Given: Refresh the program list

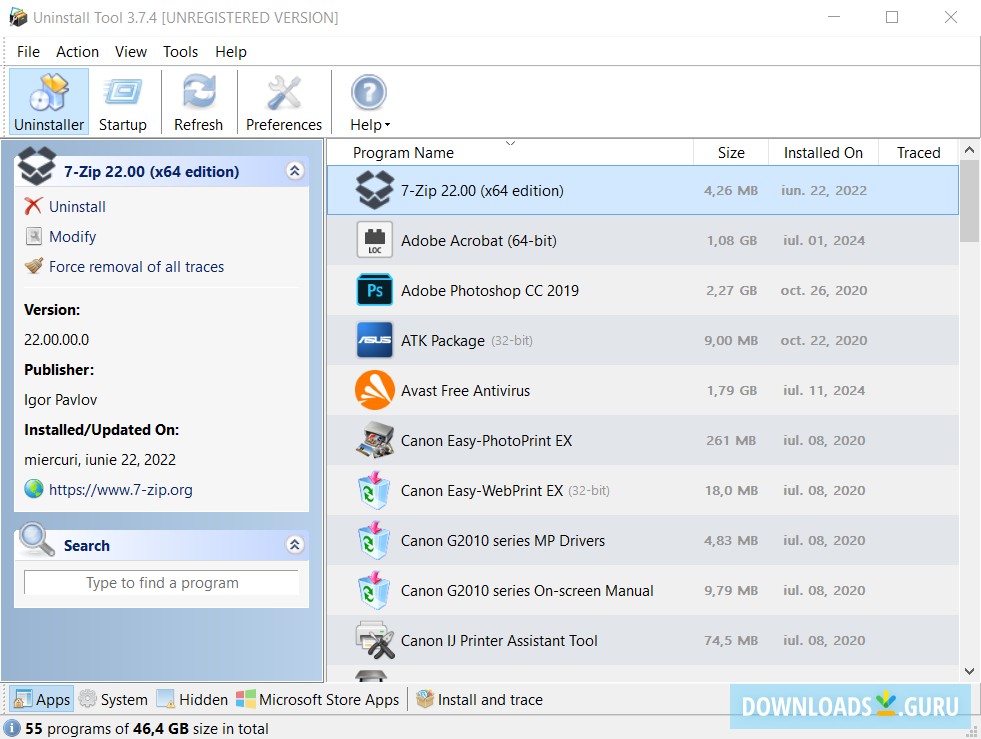Looking at the screenshot, I should click(198, 100).
